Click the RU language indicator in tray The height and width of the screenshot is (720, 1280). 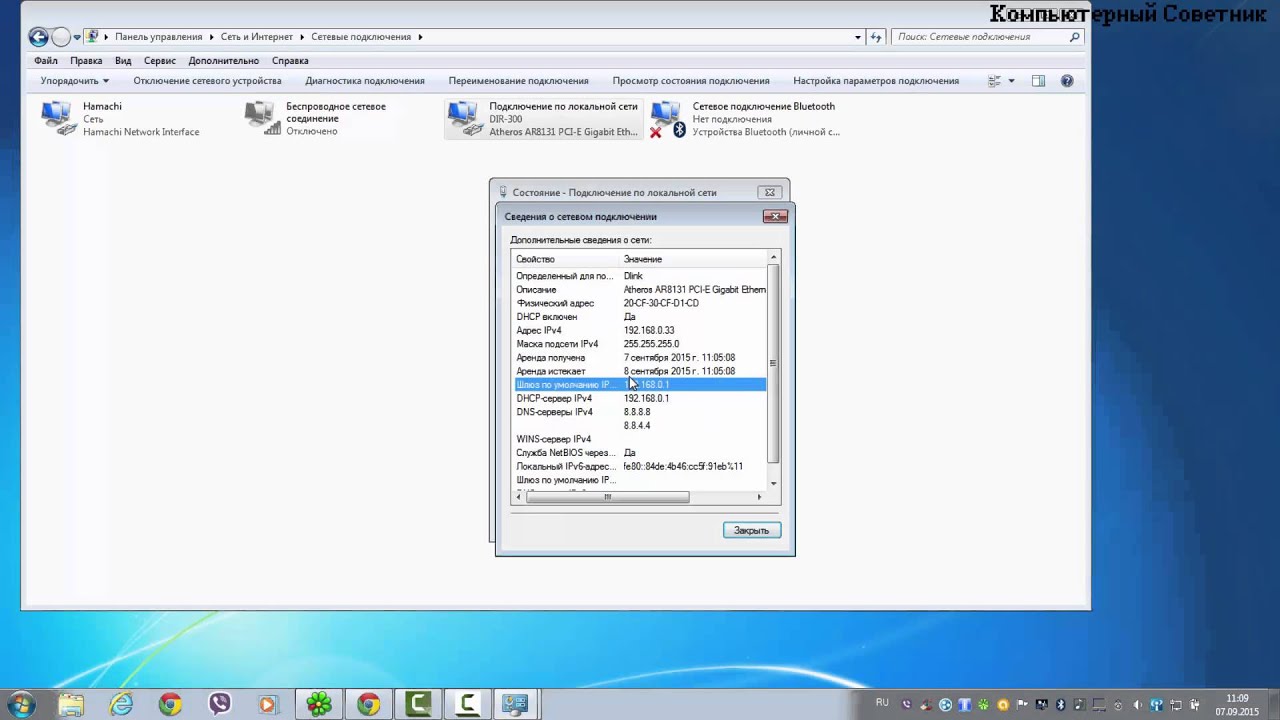(882, 703)
